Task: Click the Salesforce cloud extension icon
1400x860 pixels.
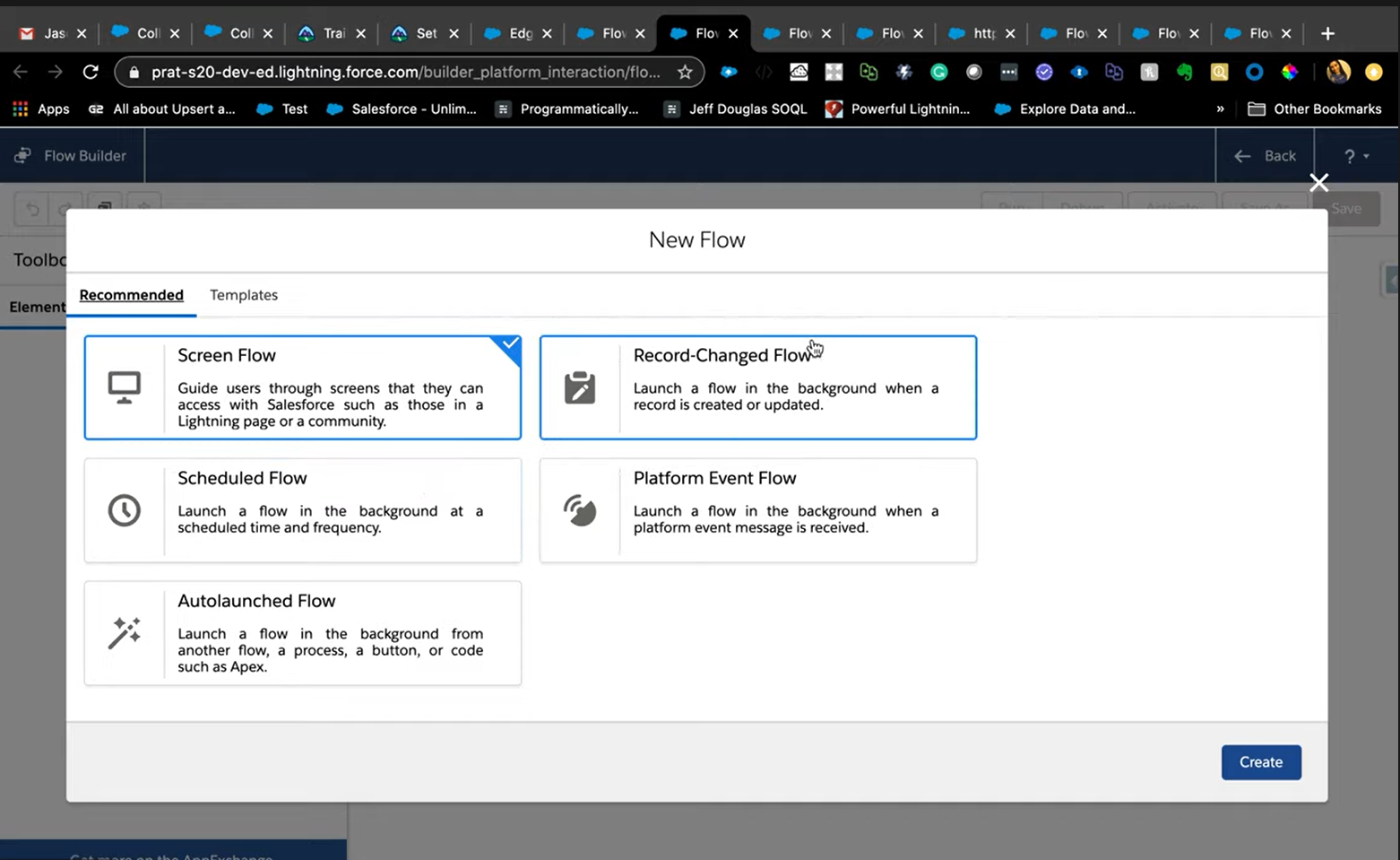Action: (729, 72)
